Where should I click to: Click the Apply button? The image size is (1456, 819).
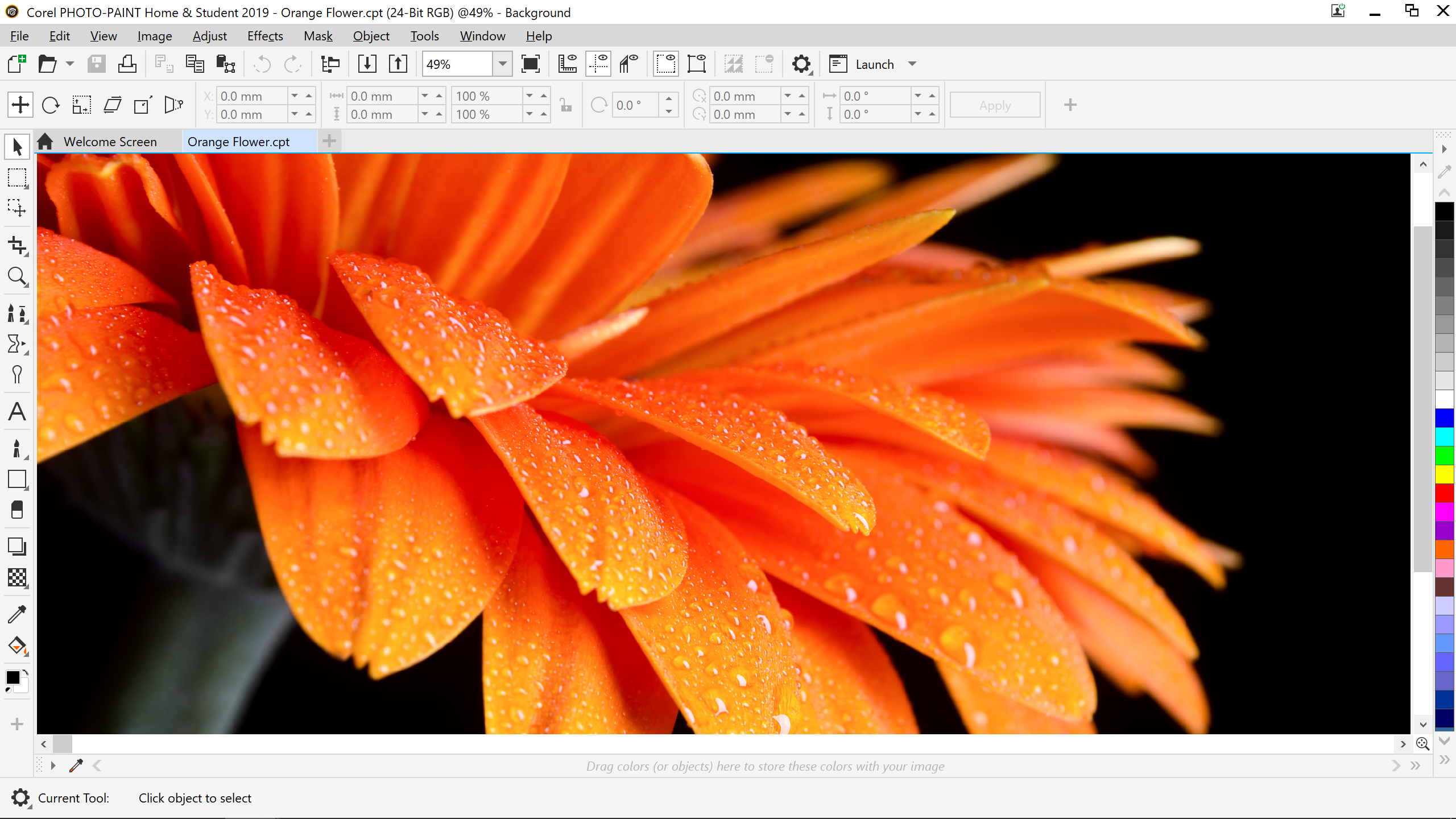[x=995, y=105]
